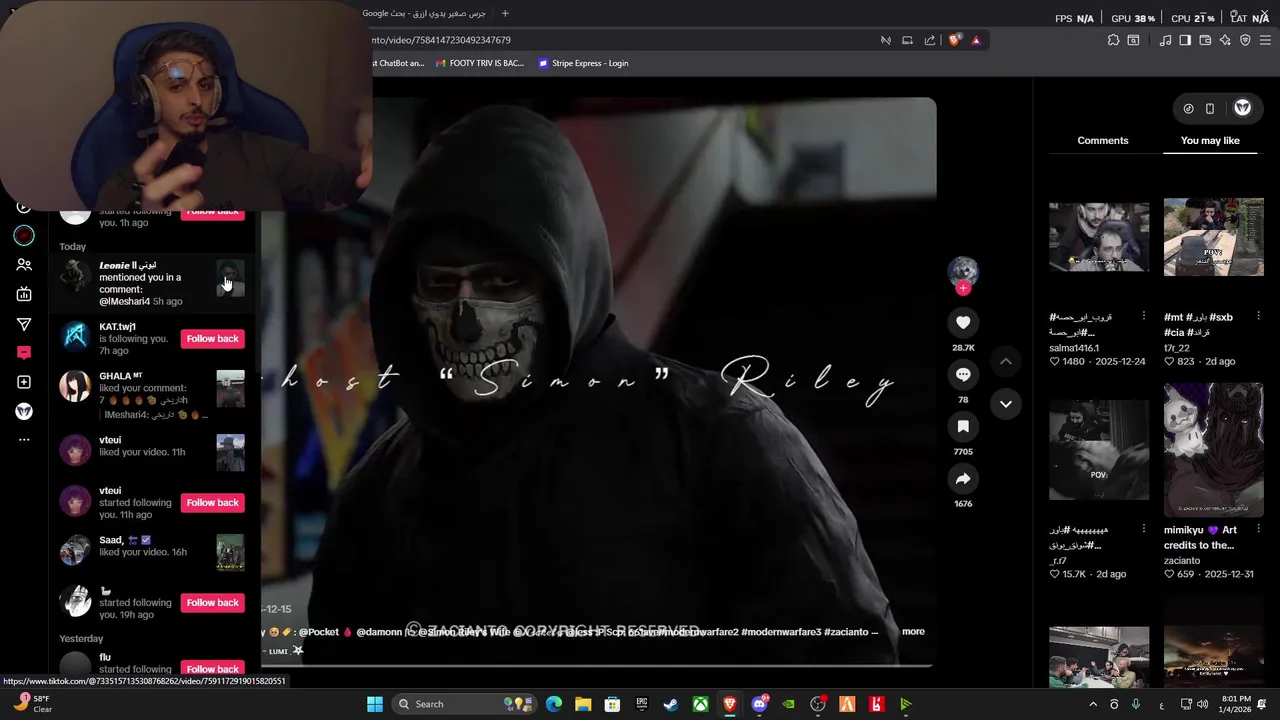
Task: Share the video using arrow icon
Action: coord(963,479)
